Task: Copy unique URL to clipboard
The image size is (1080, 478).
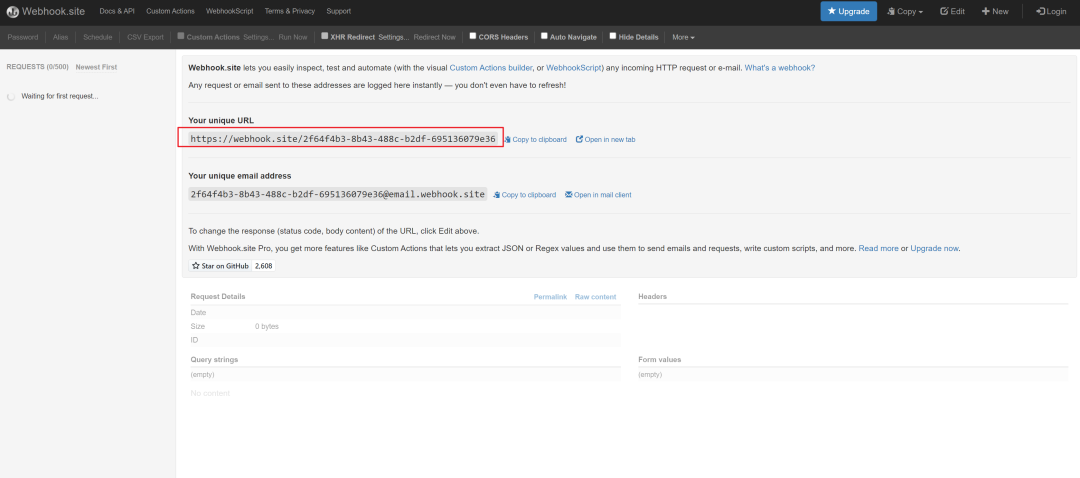Action: point(535,139)
